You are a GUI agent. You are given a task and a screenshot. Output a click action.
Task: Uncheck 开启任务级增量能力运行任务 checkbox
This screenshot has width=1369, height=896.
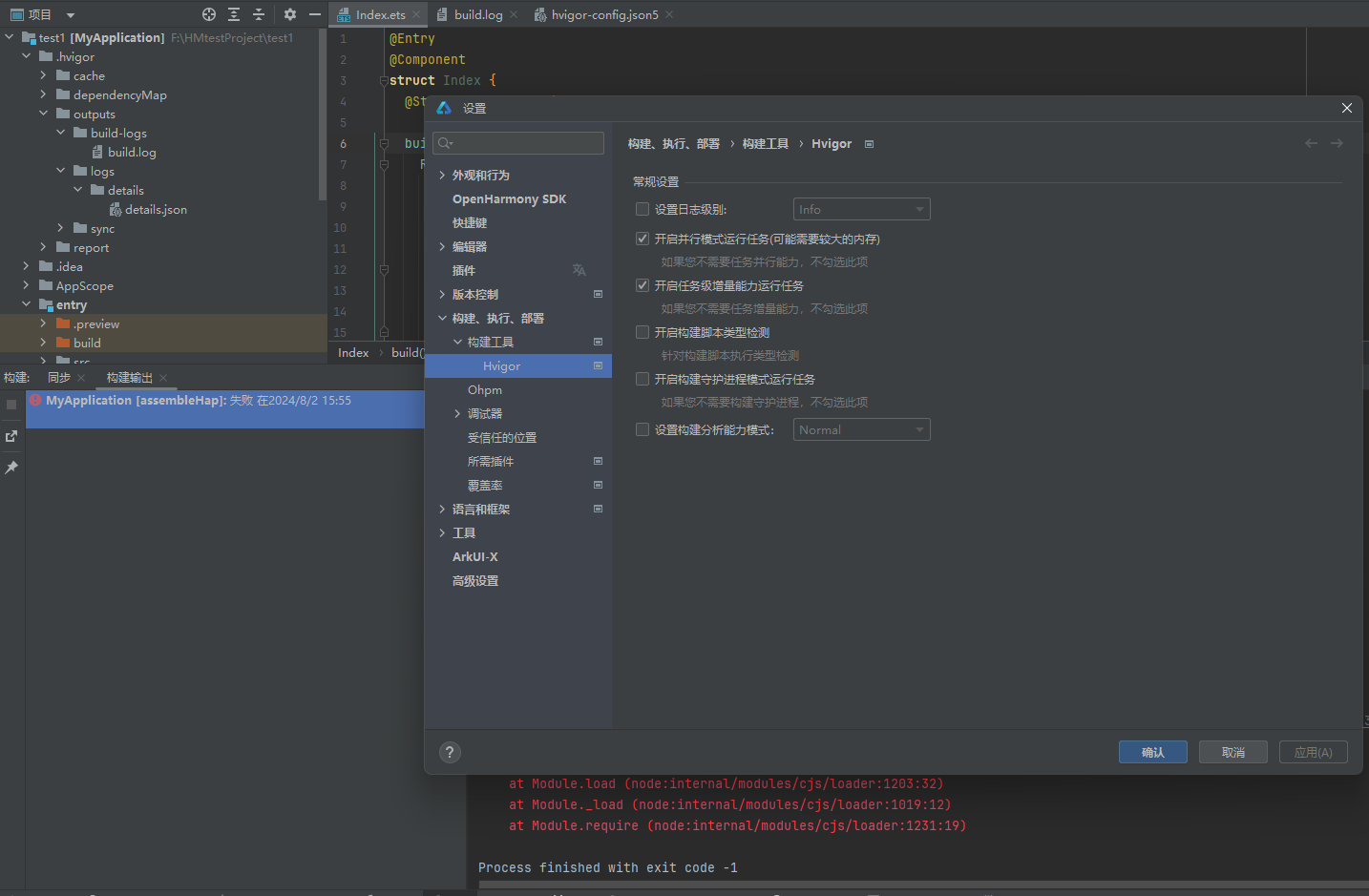click(642, 285)
